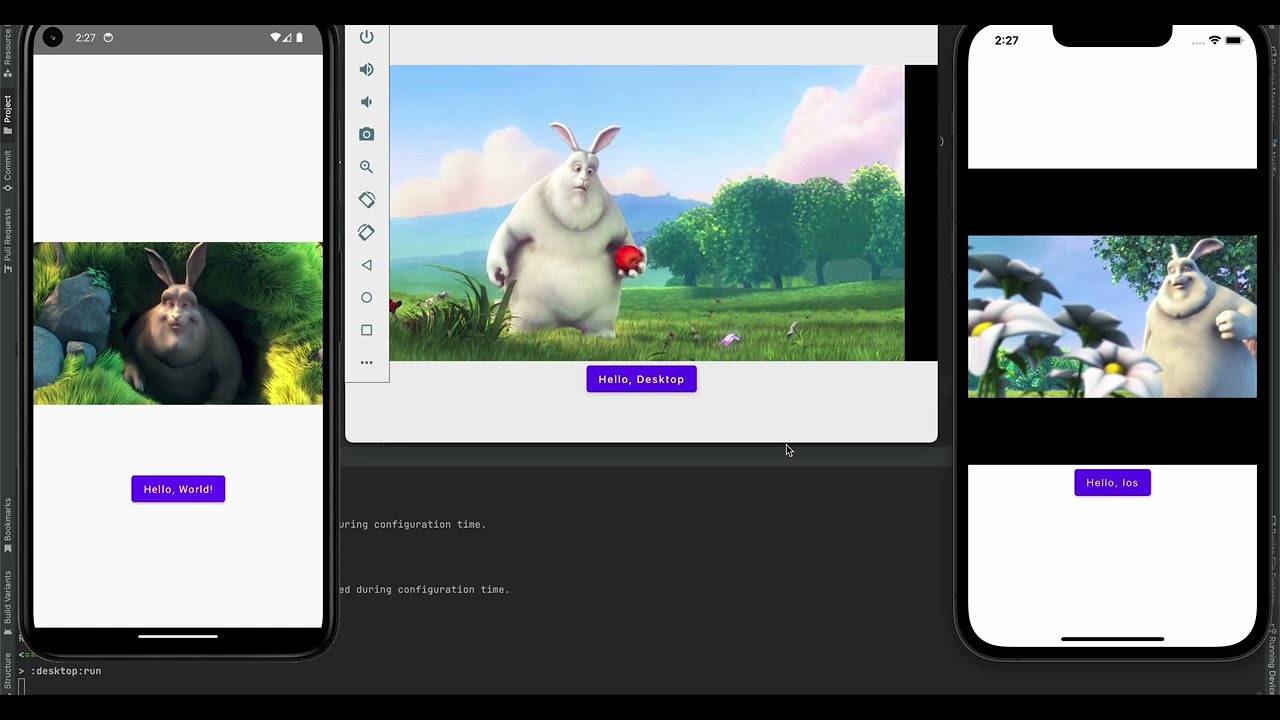Click the Android battery status icon
The height and width of the screenshot is (720, 1280).
299,38
